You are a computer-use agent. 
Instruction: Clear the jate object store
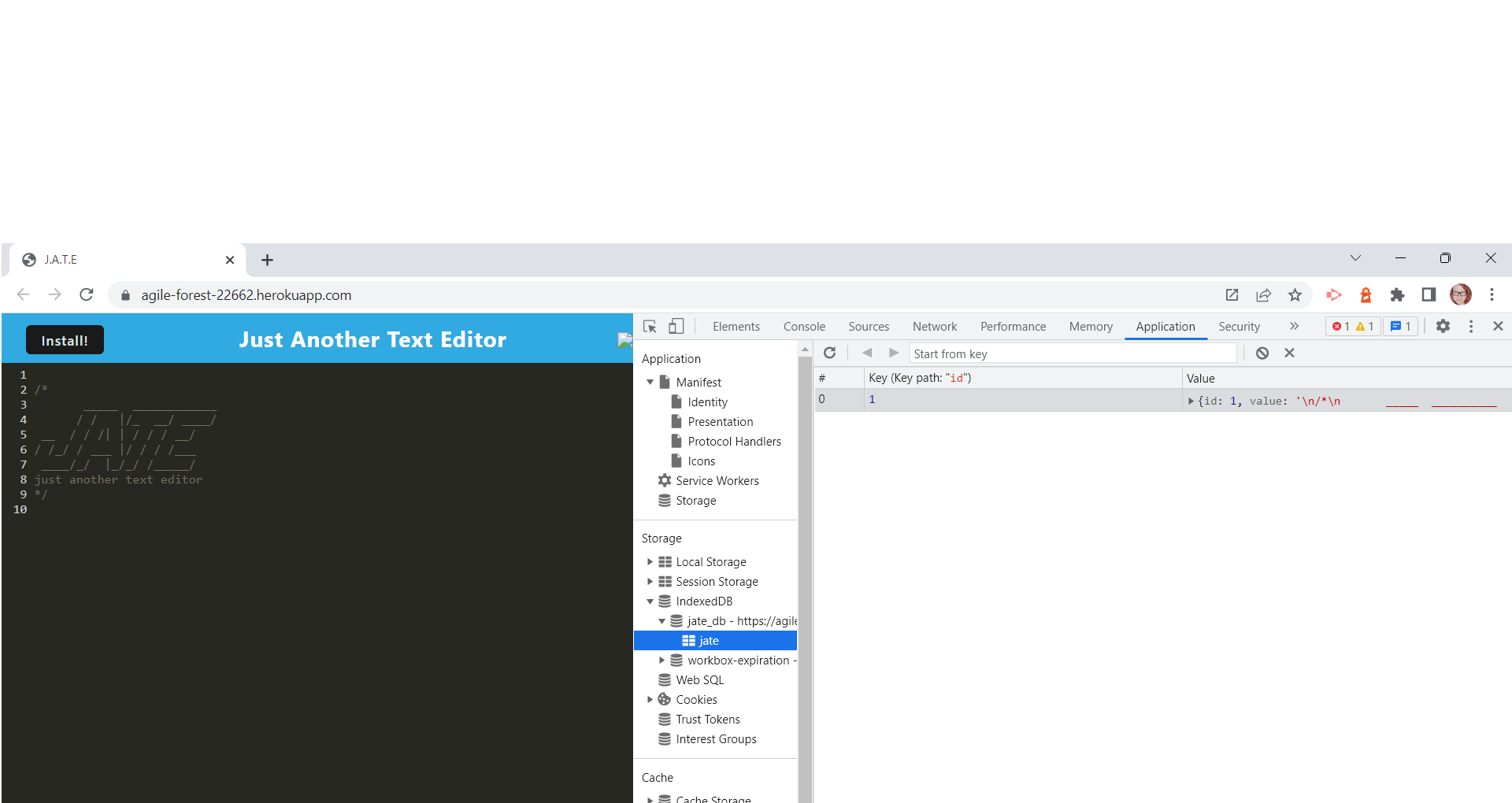tap(1262, 353)
